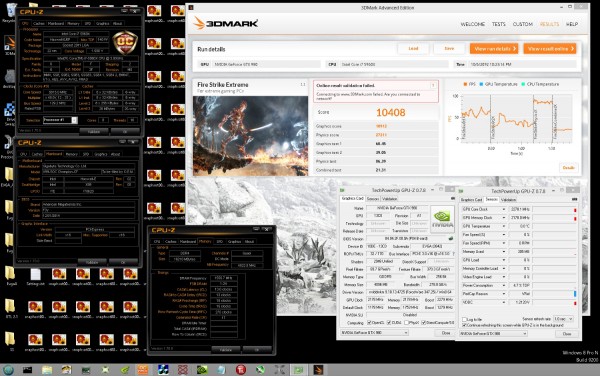Click the View result online button
This screenshot has width=600, height=376.
point(550,49)
